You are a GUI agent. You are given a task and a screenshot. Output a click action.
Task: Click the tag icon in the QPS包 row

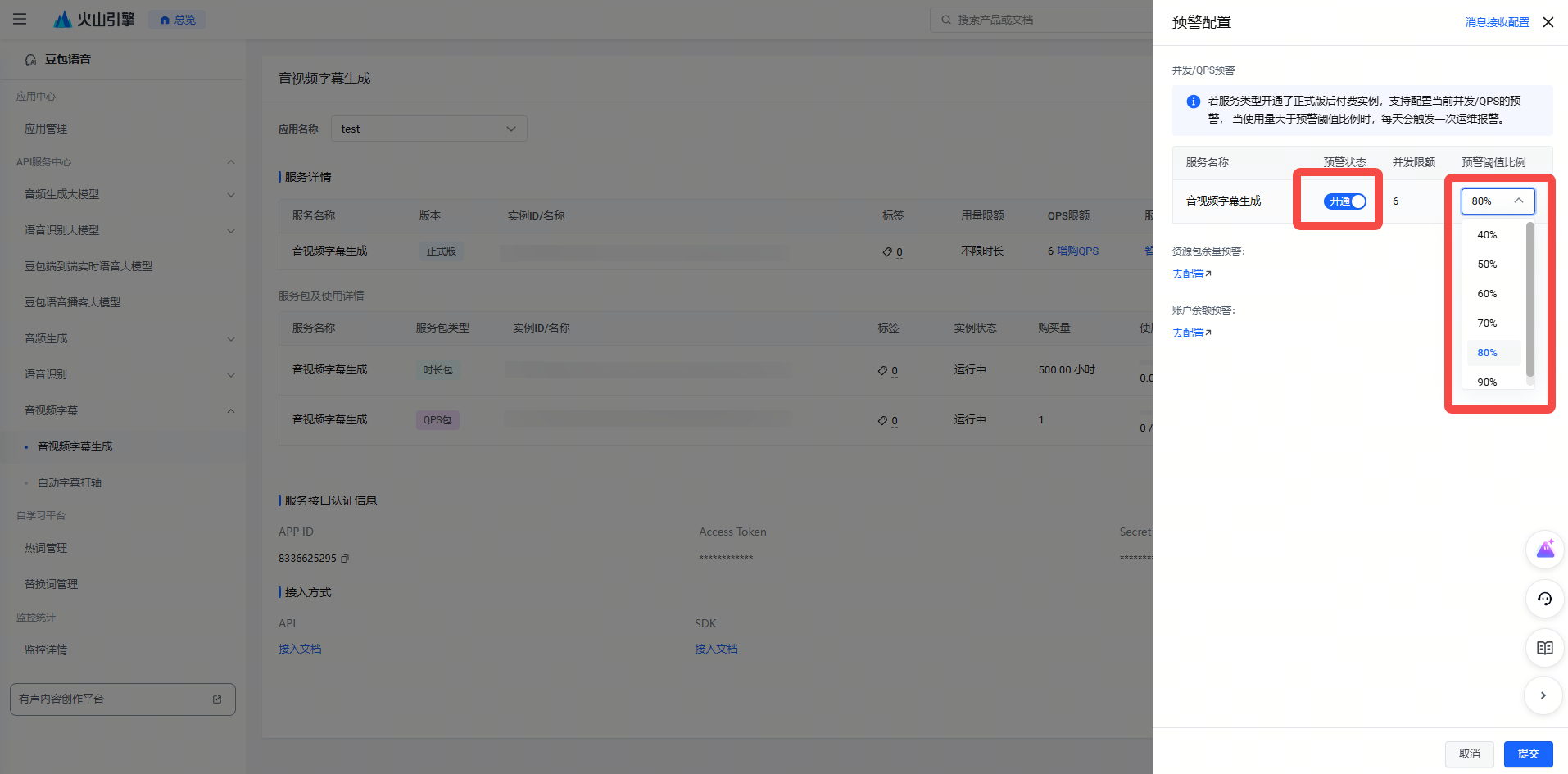[882, 420]
